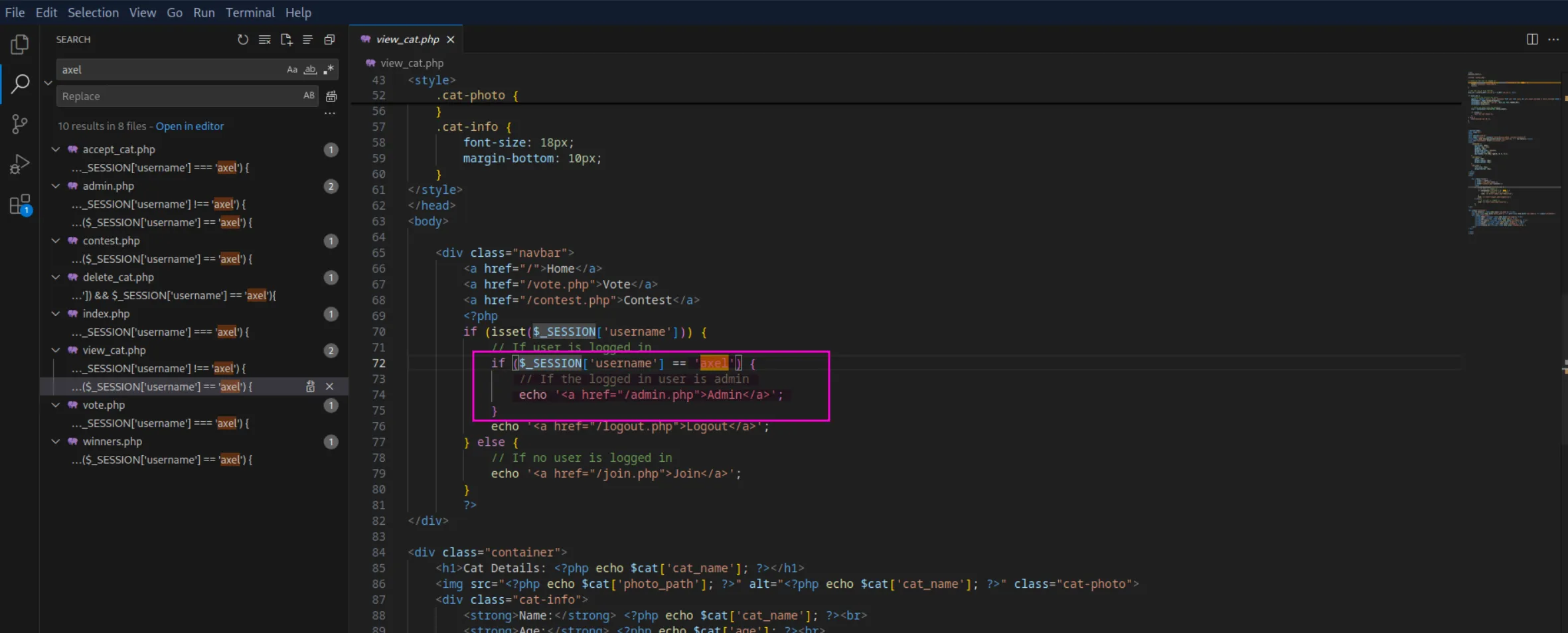
Task: Open the delete_cat.php search match
Action: 174,295
